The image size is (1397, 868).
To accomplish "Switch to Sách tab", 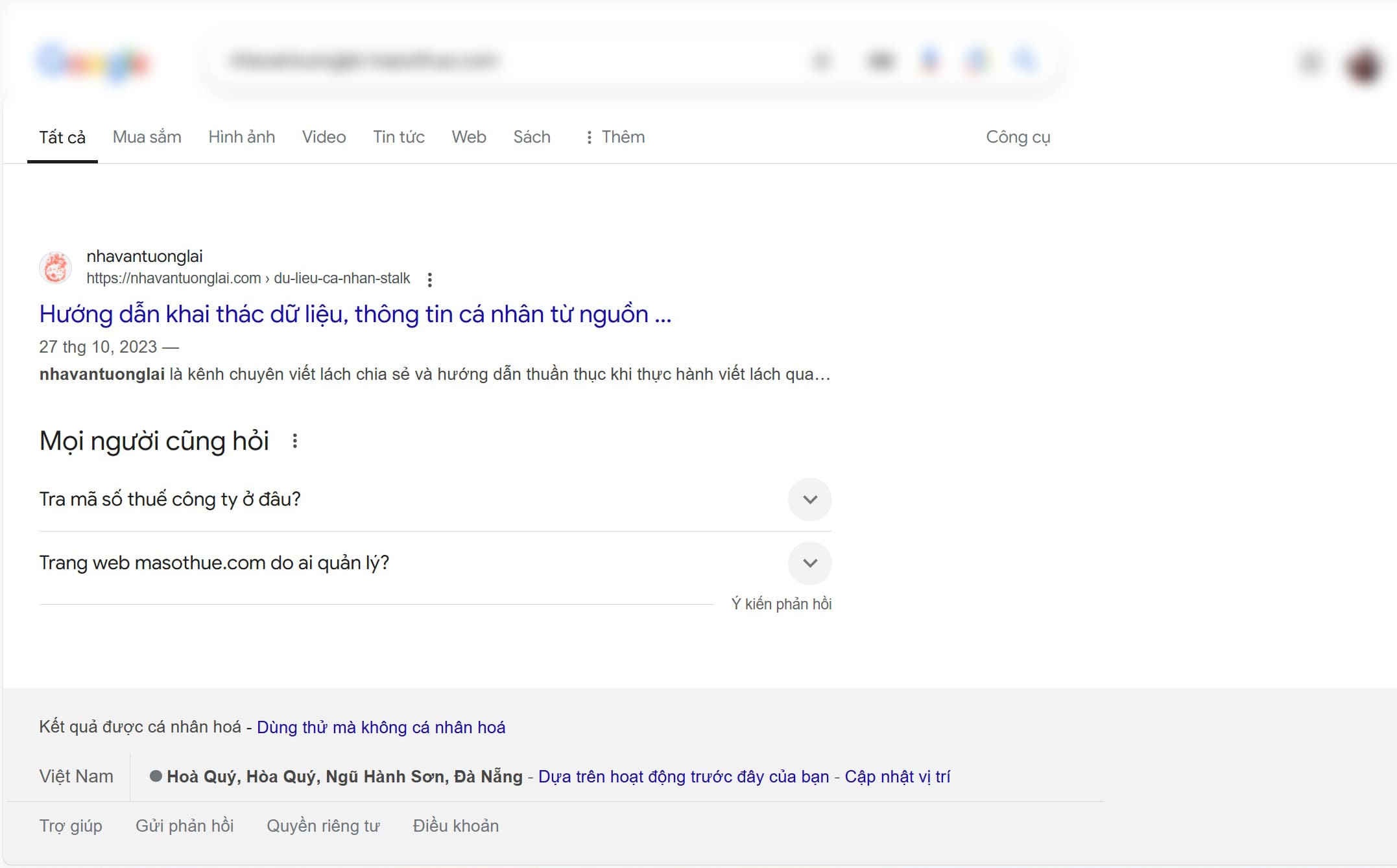I will (x=531, y=137).
